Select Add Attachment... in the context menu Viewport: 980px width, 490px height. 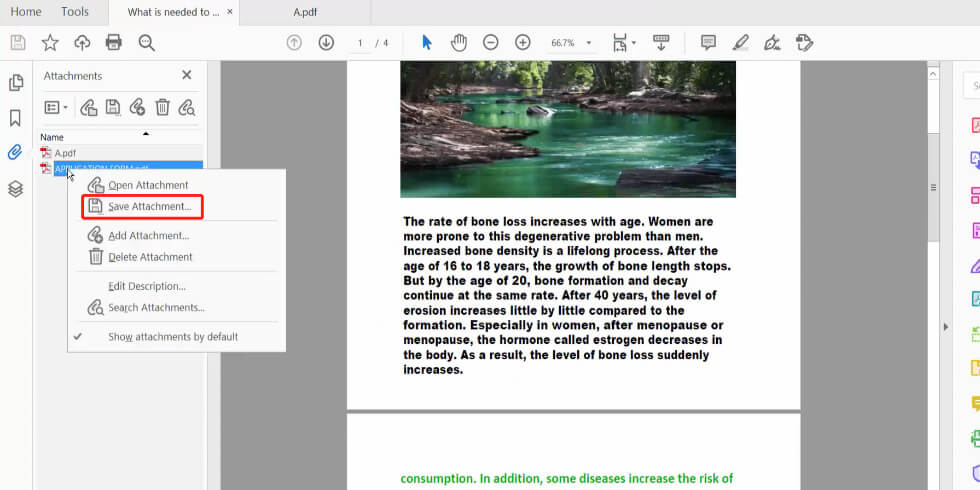click(149, 236)
